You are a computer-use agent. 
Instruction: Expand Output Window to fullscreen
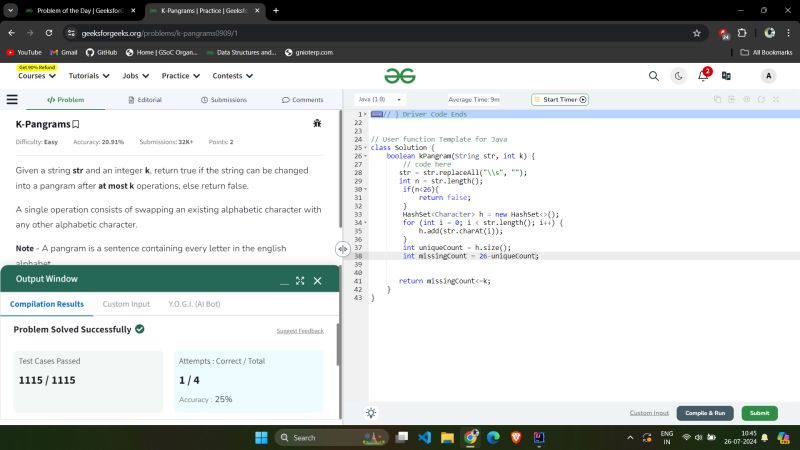[300, 281]
